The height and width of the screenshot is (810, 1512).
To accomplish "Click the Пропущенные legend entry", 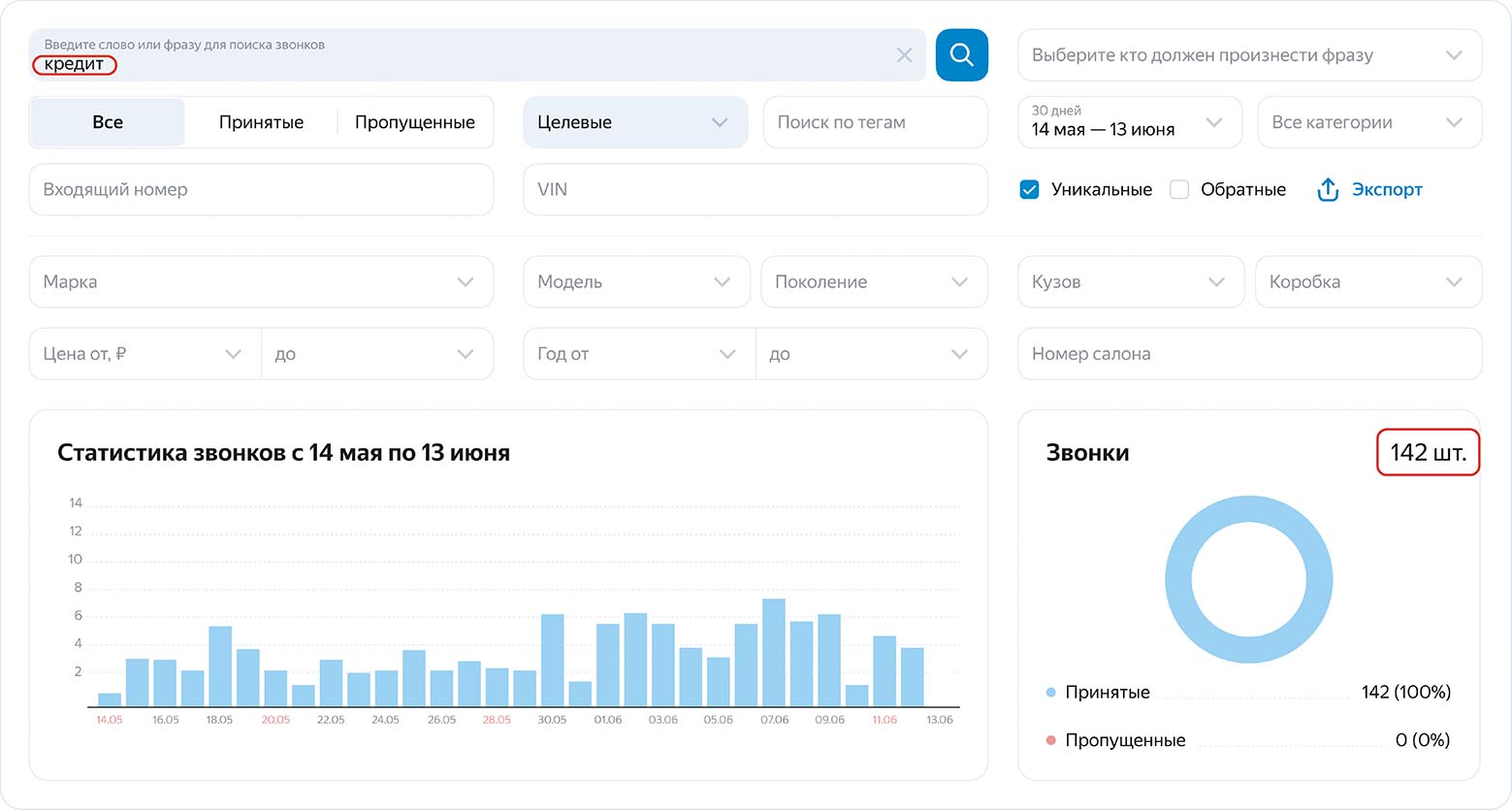I will 1125,740.
